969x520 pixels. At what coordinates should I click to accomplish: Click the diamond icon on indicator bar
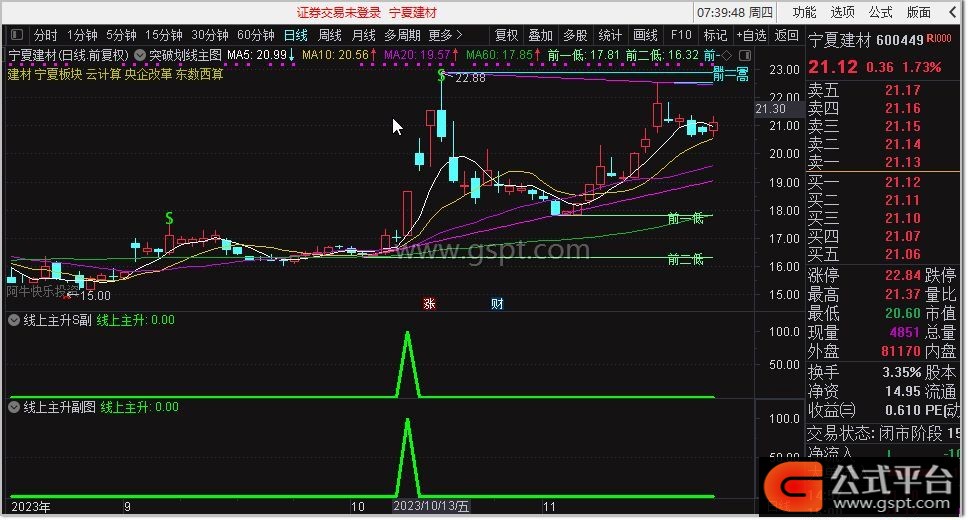click(727, 55)
